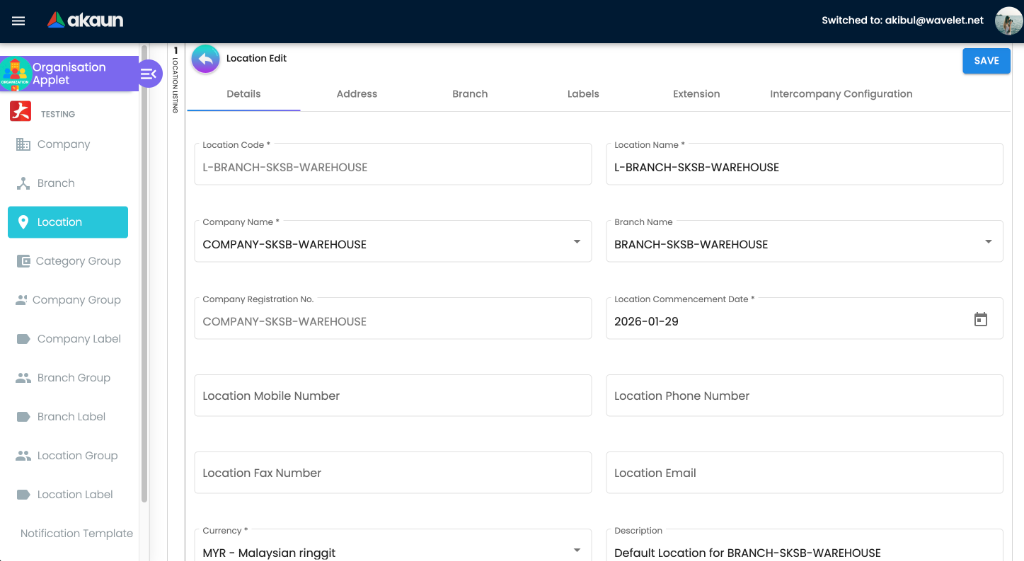This screenshot has height=561, width=1024.
Task: Open the Intercompany Configuration tab
Action: point(841,94)
